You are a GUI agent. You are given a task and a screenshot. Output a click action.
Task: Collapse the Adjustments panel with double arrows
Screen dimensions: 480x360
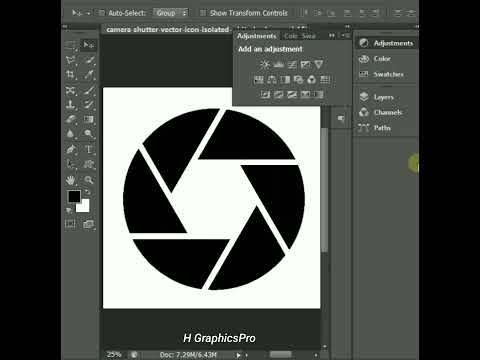click(332, 35)
